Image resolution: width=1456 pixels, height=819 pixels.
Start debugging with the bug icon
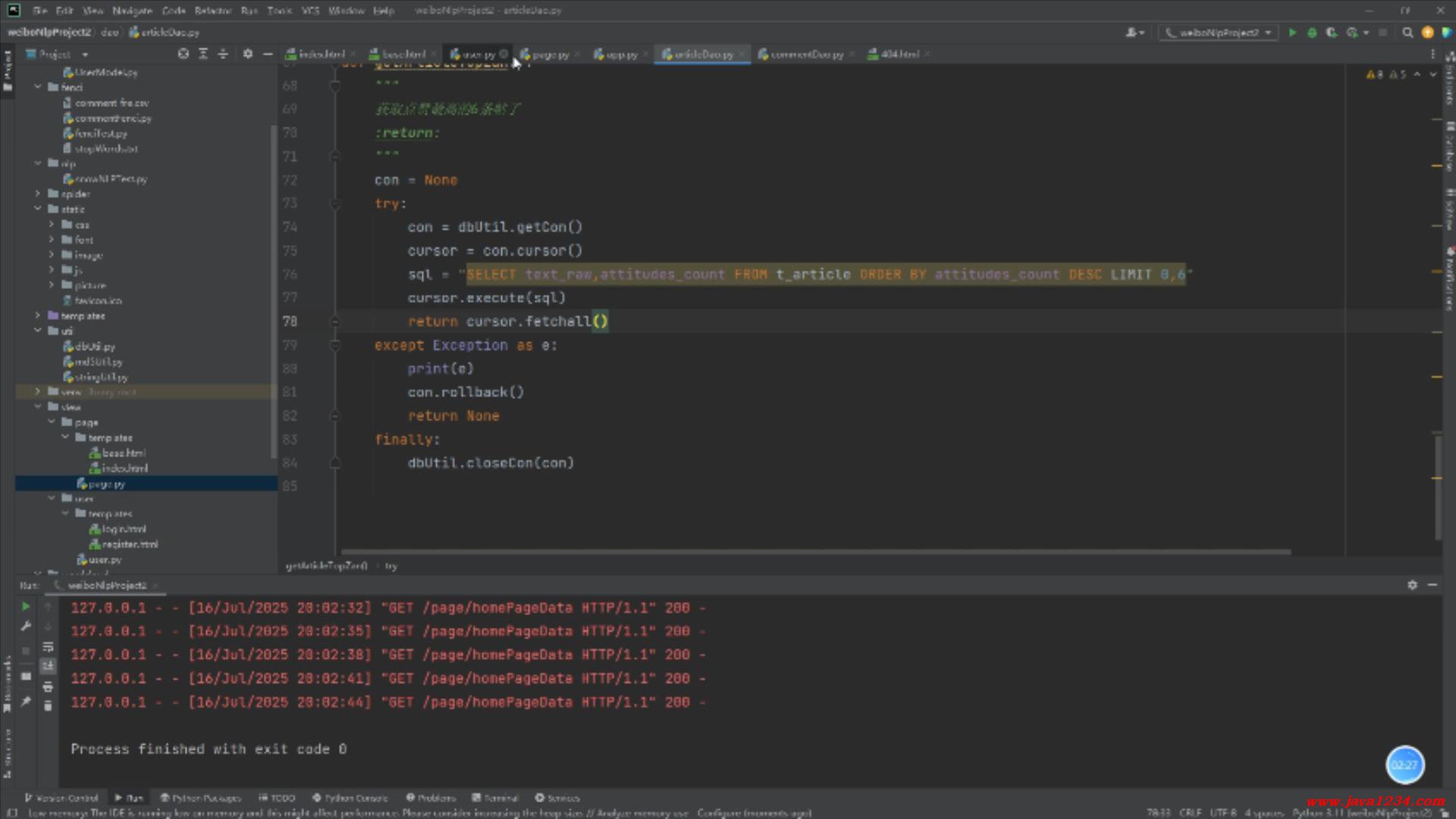coord(1312,33)
